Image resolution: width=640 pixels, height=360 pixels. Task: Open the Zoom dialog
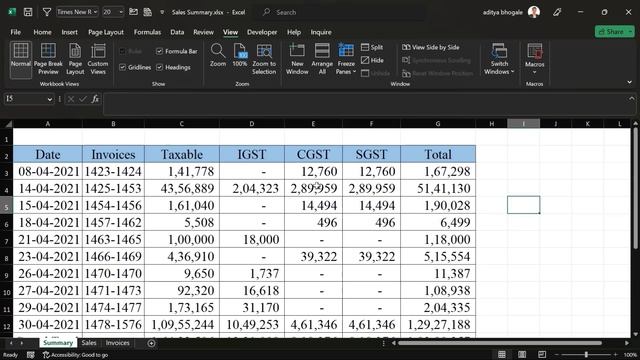coord(218,56)
